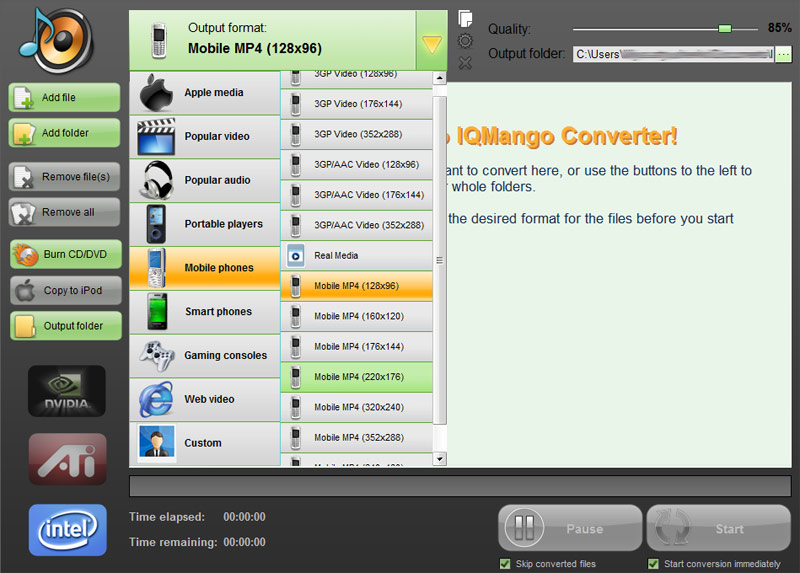The width and height of the screenshot is (800, 573).
Task: Click the Real Media format icon
Action: coord(295,256)
